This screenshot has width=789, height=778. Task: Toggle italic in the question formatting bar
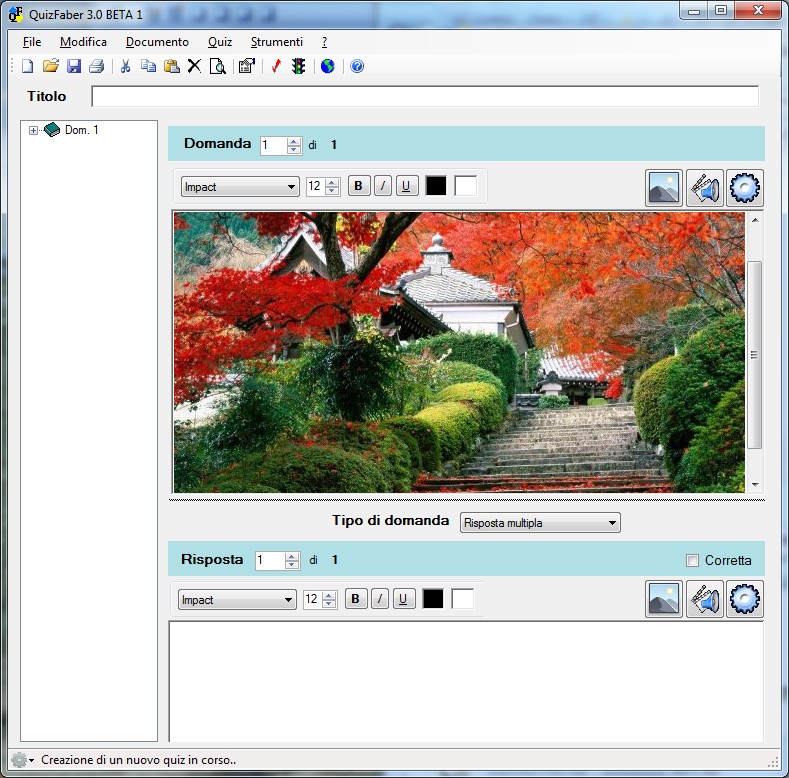[382, 186]
